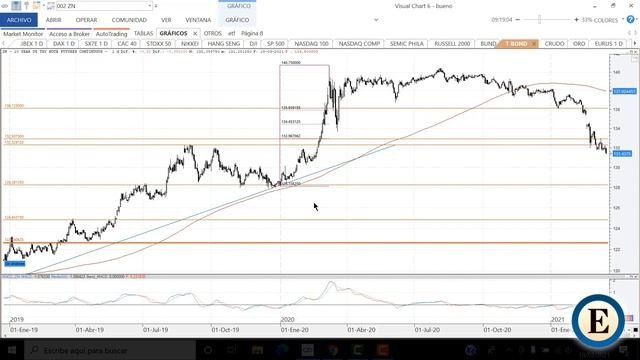Click the link icon at toolbar start
Screen dimensions: 640x360
tap(5, 6)
